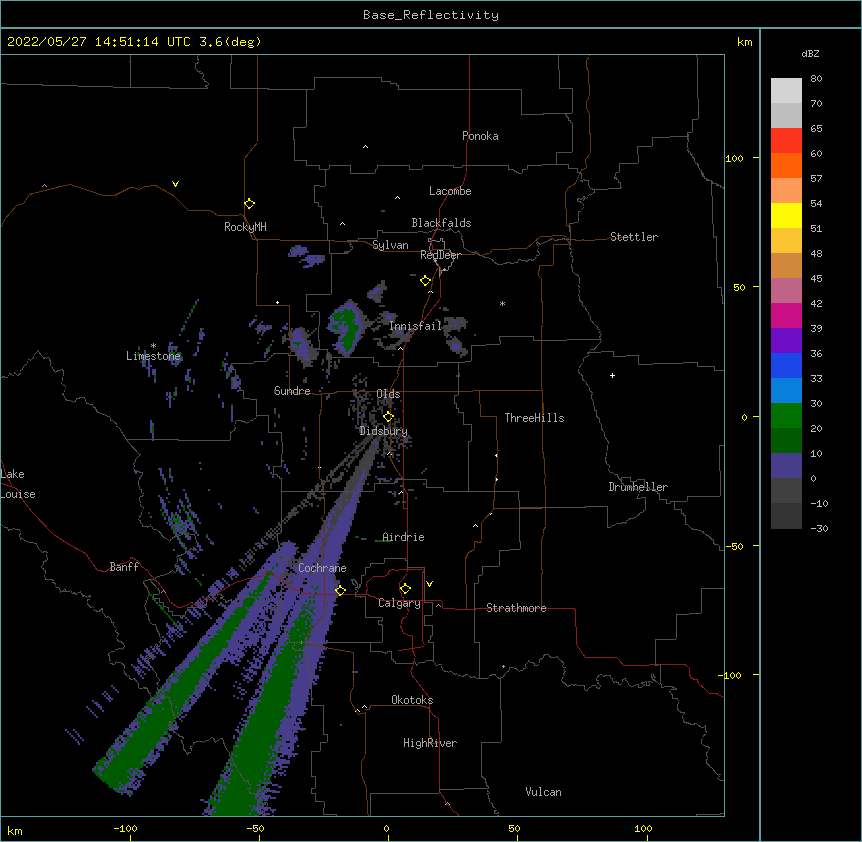
Task: Select the -10 dBZ dark gray swatch
Action: click(x=786, y=516)
